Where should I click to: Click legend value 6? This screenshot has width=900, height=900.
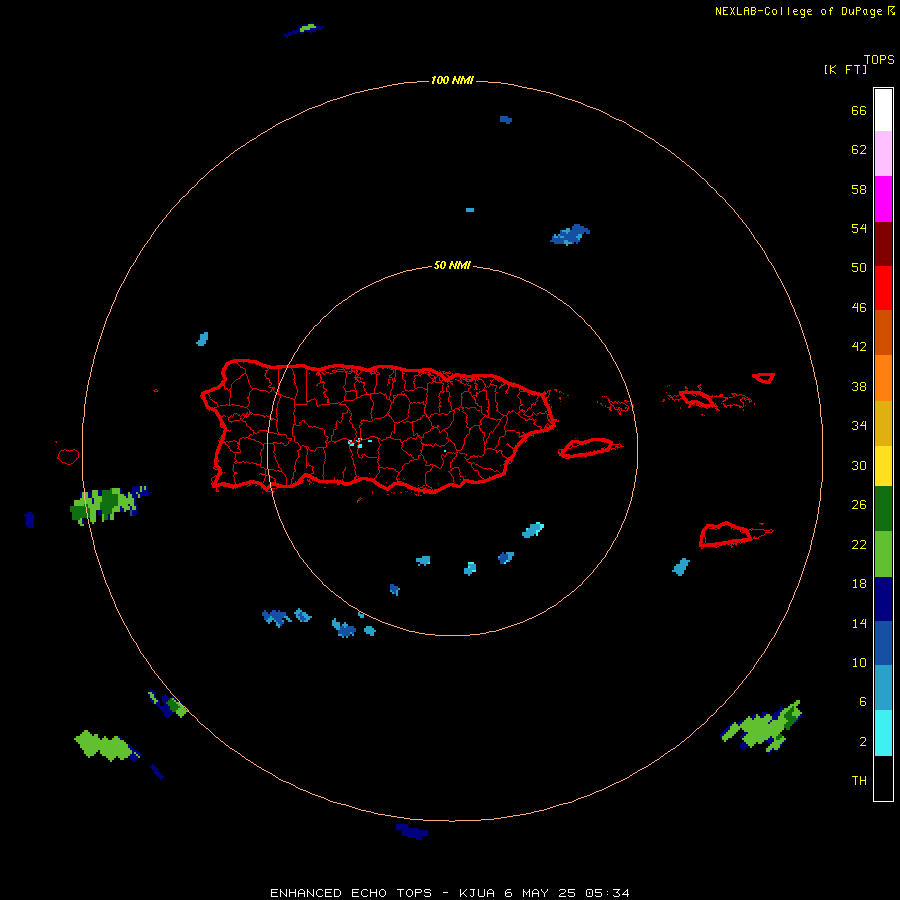tap(863, 701)
